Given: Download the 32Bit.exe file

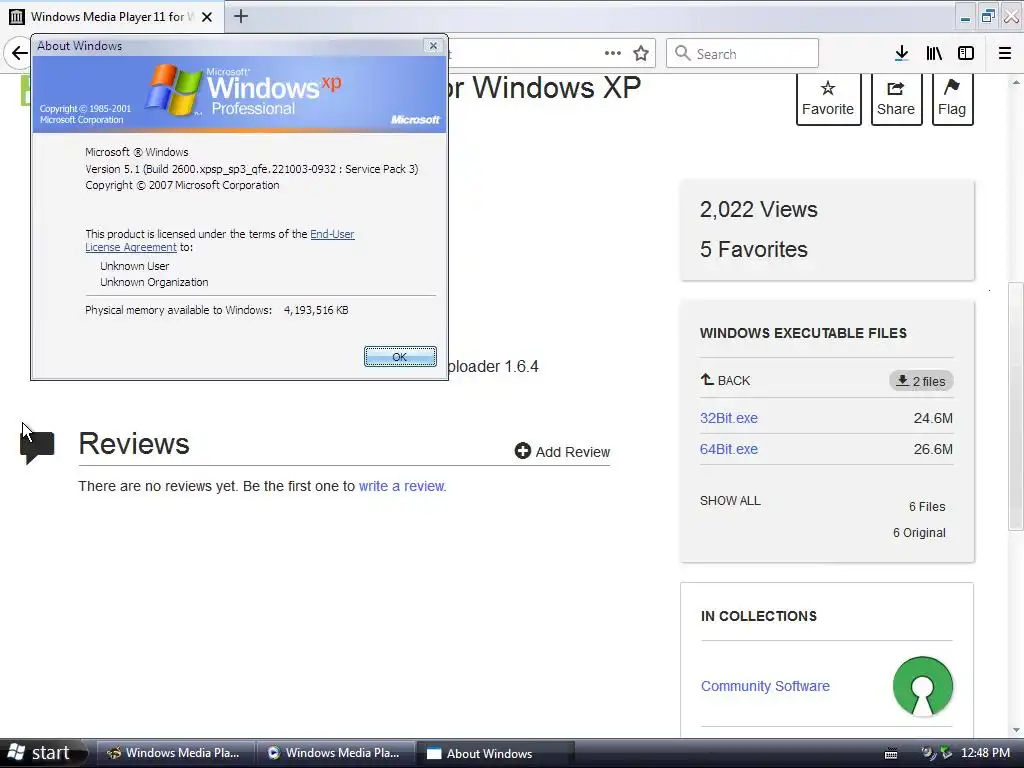Looking at the screenshot, I should coord(729,418).
